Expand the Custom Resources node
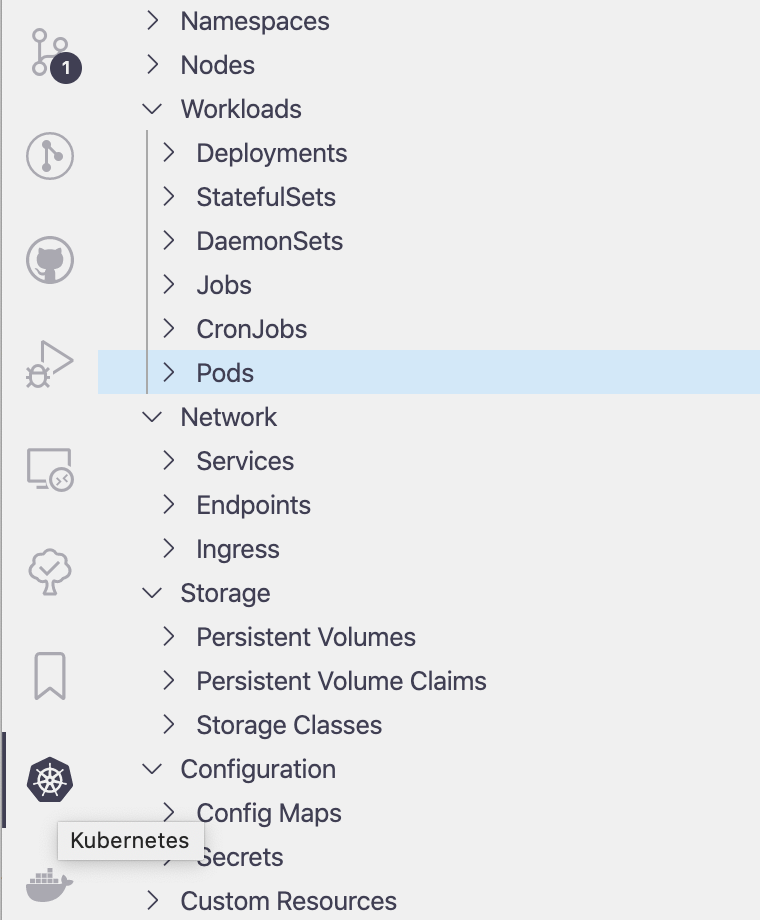The height and width of the screenshot is (920, 760). click(x=151, y=900)
